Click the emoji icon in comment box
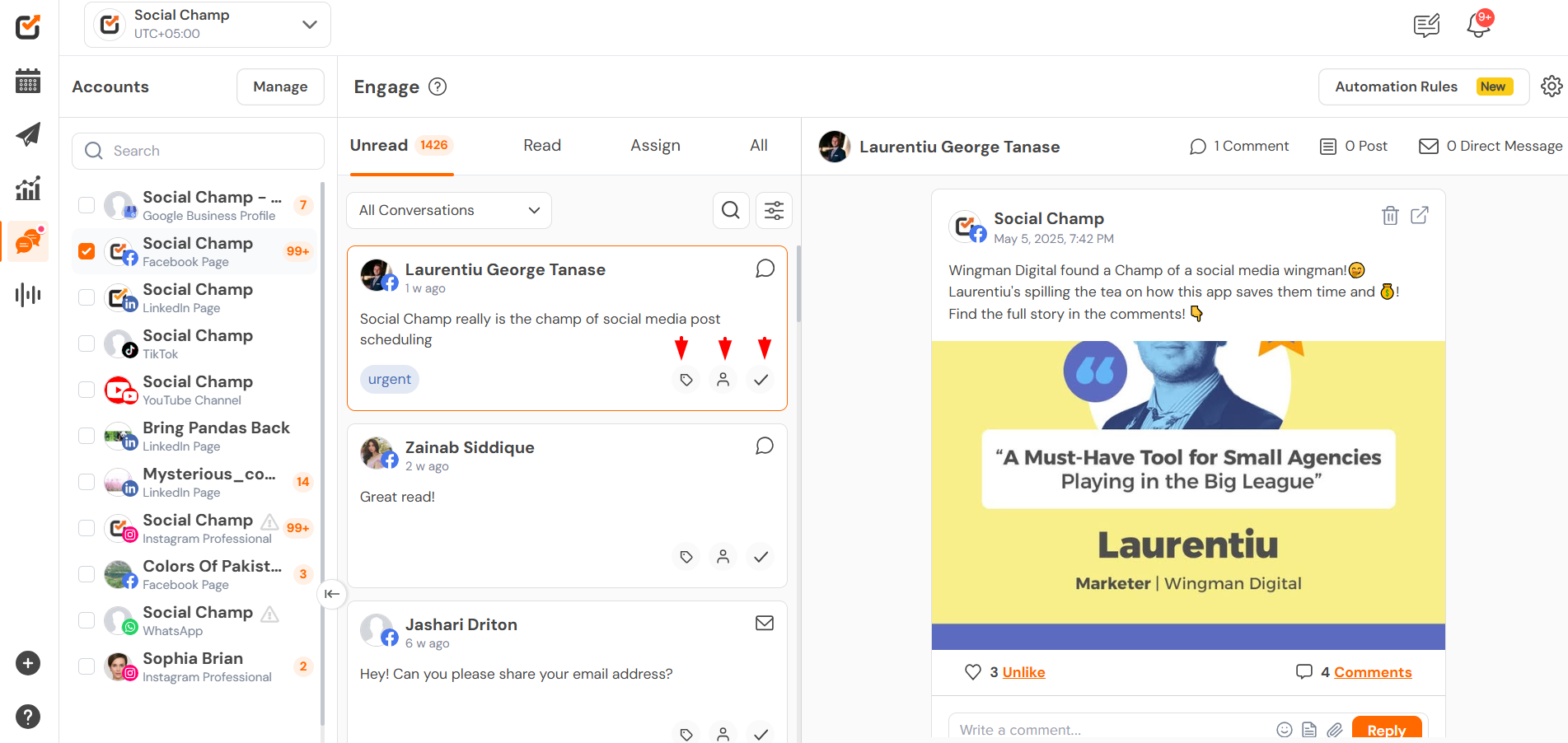1568x743 pixels. (1284, 729)
